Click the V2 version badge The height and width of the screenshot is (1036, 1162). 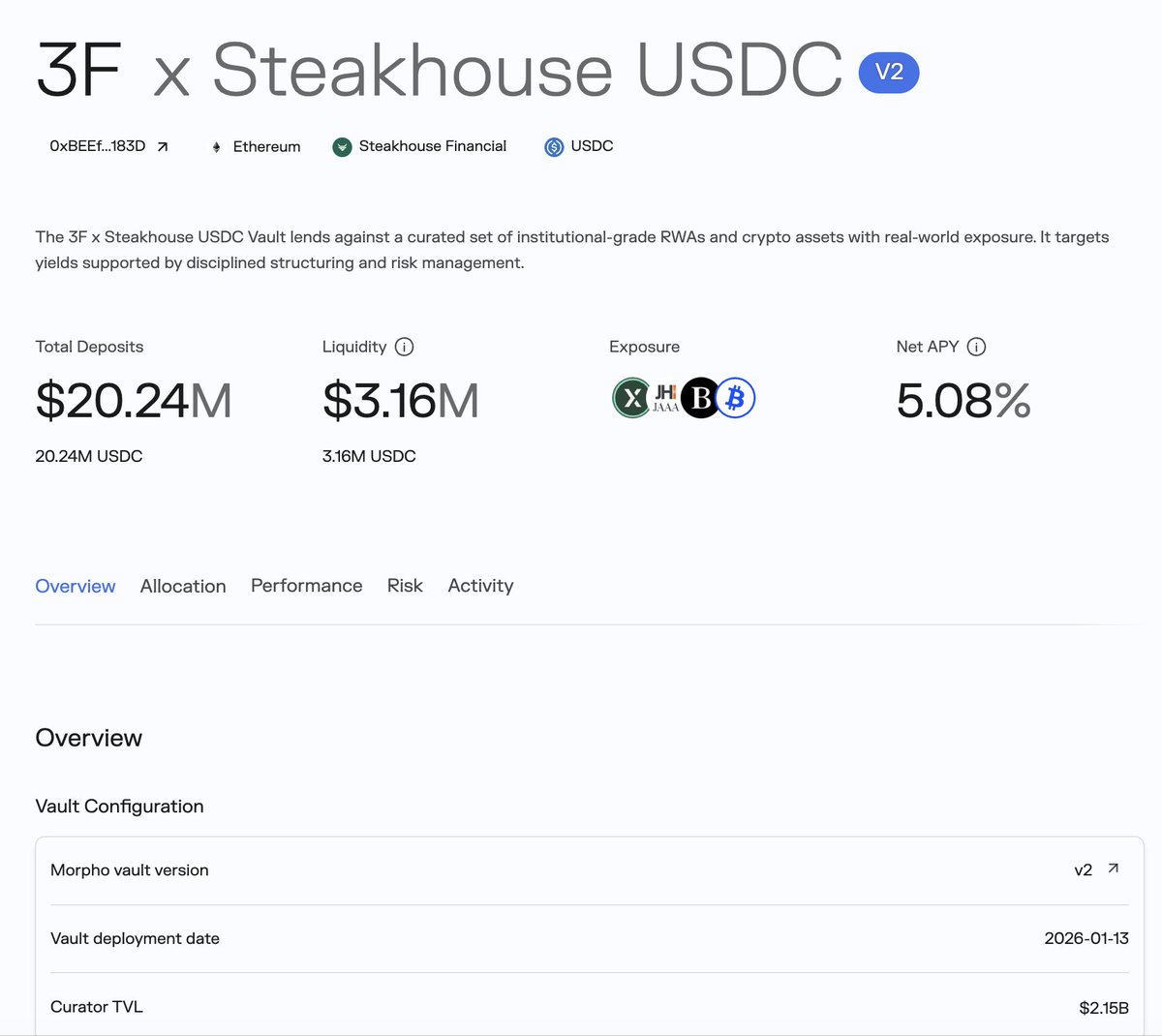click(x=889, y=73)
